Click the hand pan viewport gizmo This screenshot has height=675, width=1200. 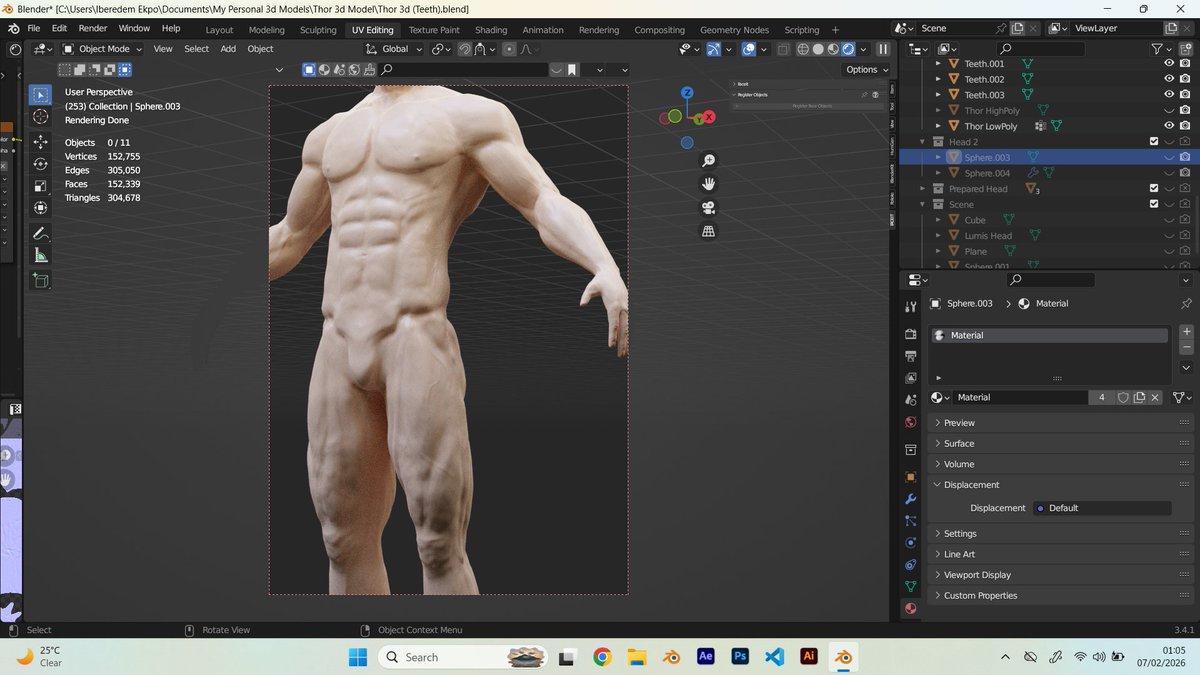[x=709, y=184]
